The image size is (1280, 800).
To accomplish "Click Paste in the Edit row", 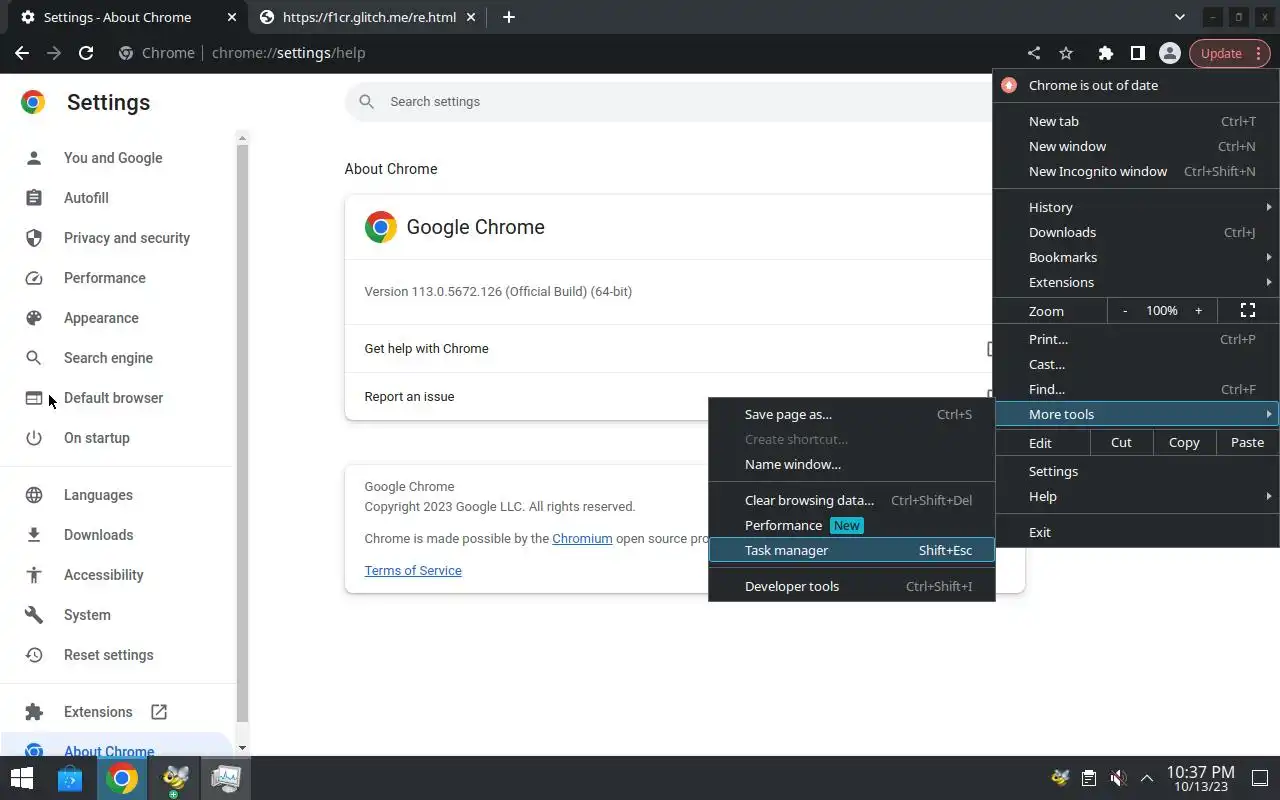I will (x=1247, y=442).
